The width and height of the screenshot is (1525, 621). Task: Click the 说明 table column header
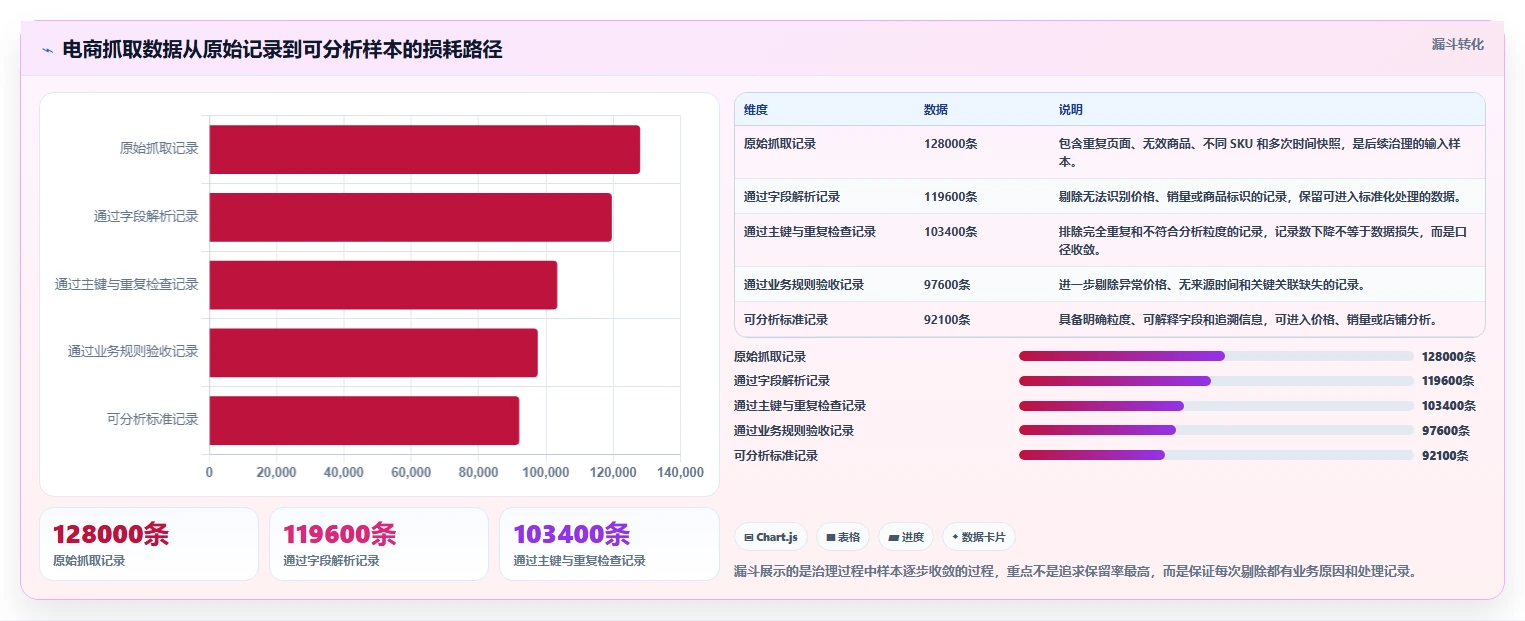pos(1071,109)
